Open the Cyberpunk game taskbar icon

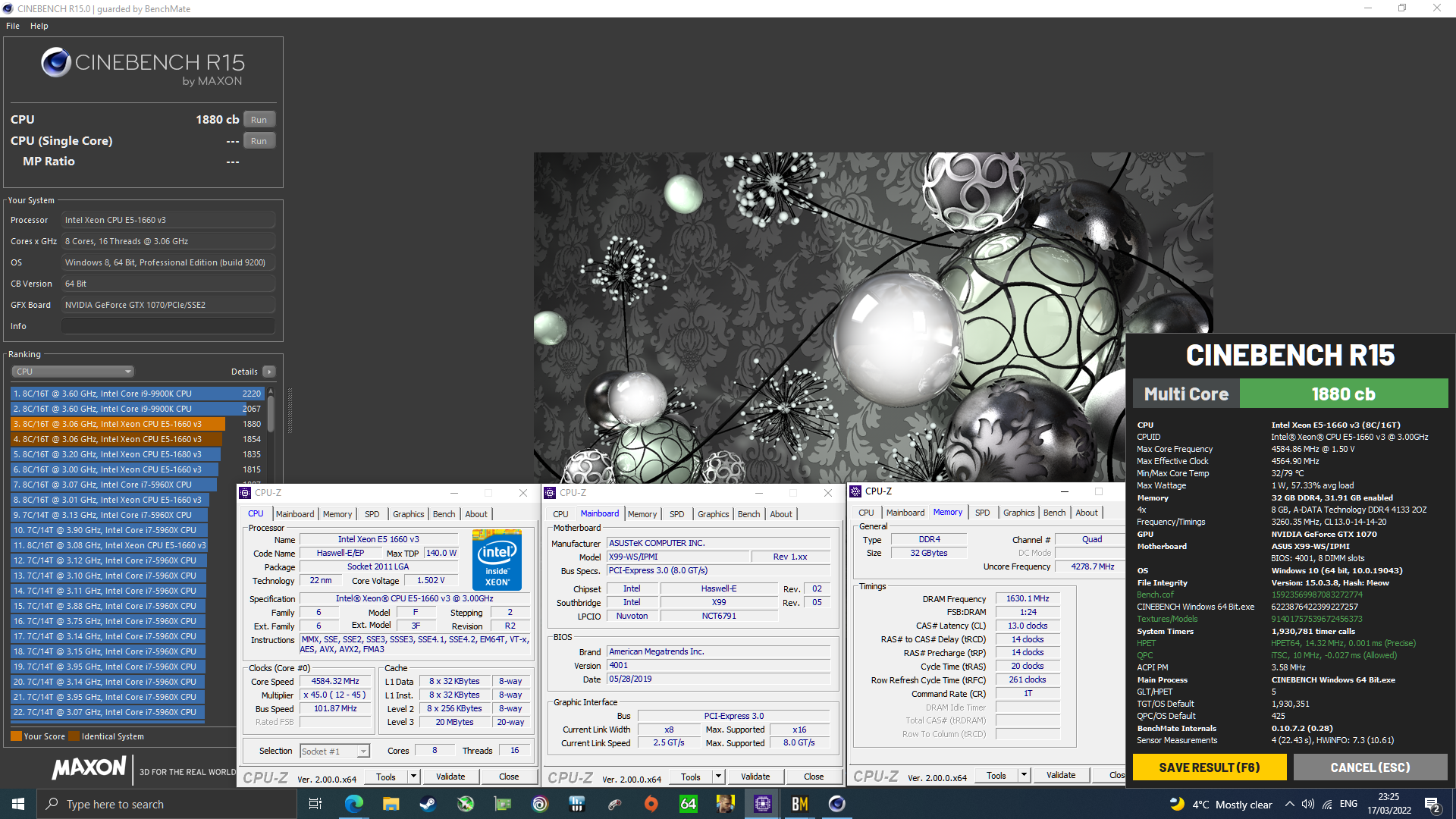[x=726, y=804]
